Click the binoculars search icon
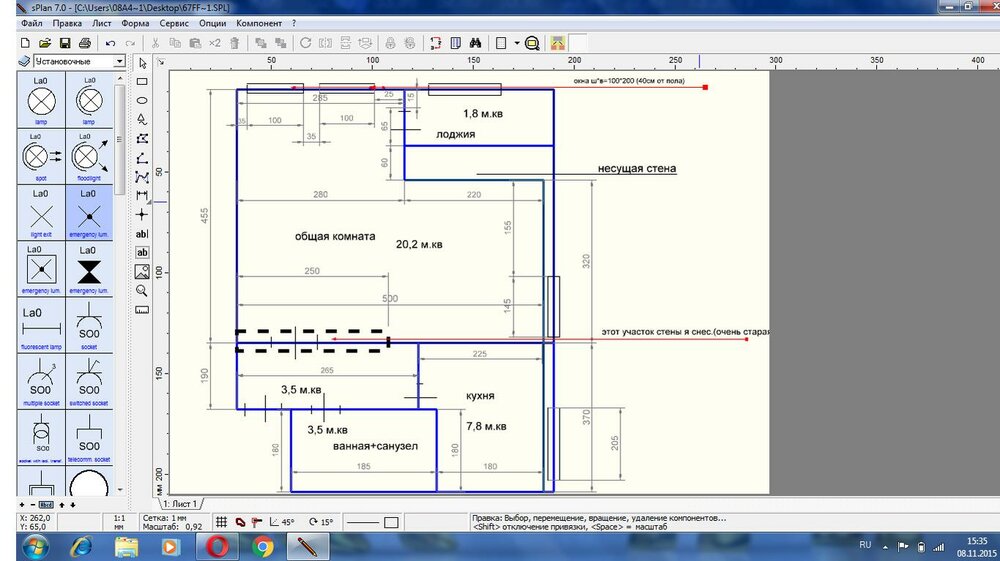 [476, 43]
